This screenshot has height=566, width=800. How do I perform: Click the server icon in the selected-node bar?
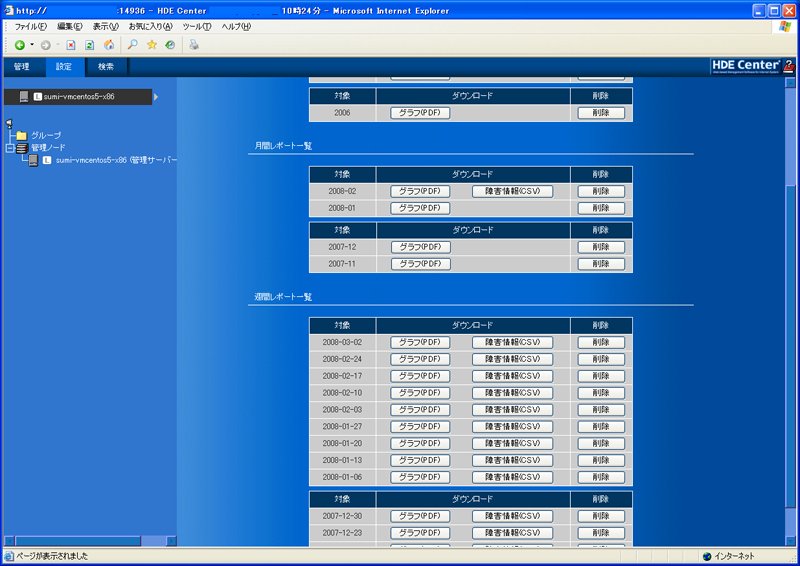pyautogui.click(x=24, y=96)
